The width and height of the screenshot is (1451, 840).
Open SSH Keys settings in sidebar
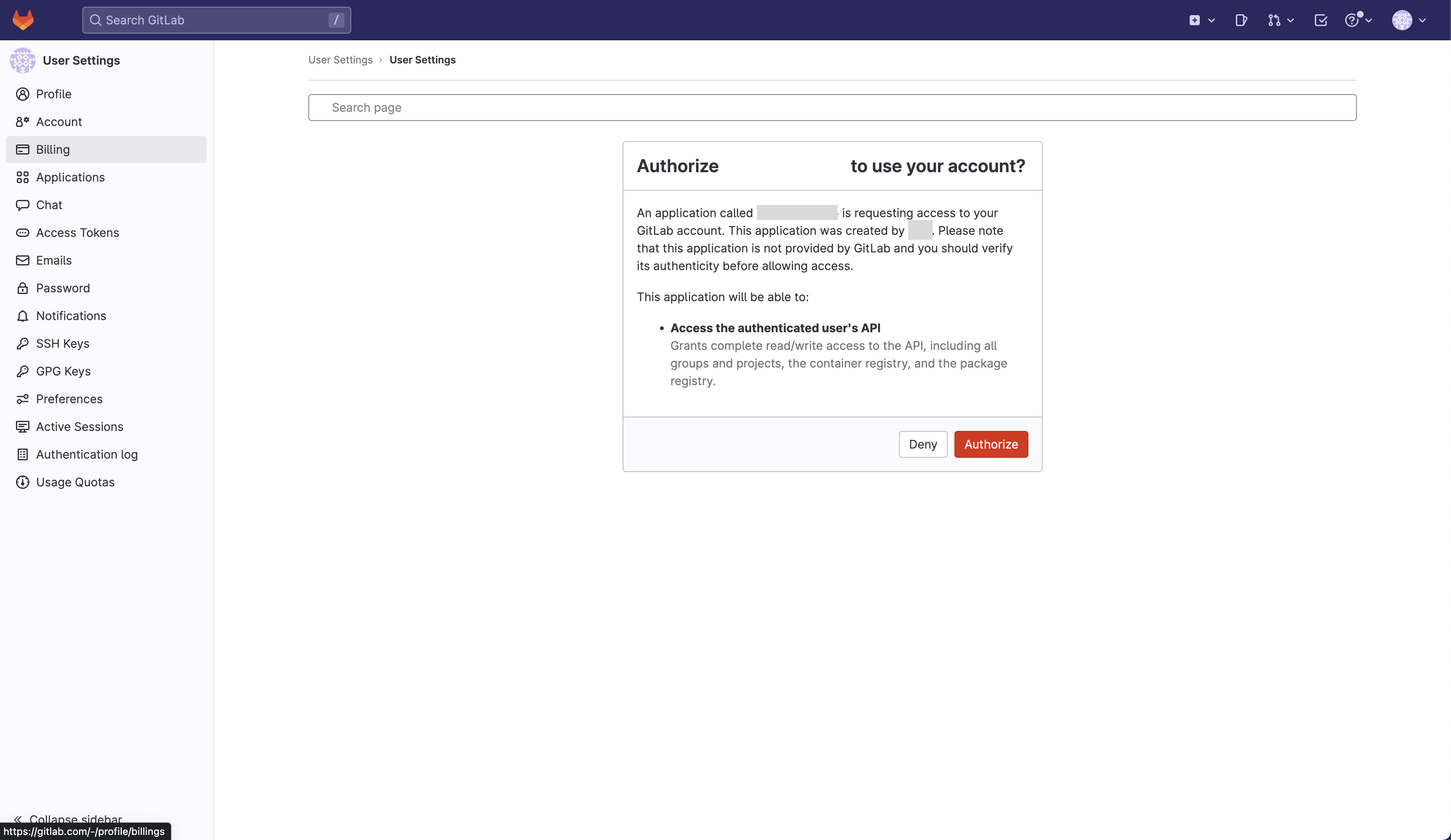(x=62, y=343)
